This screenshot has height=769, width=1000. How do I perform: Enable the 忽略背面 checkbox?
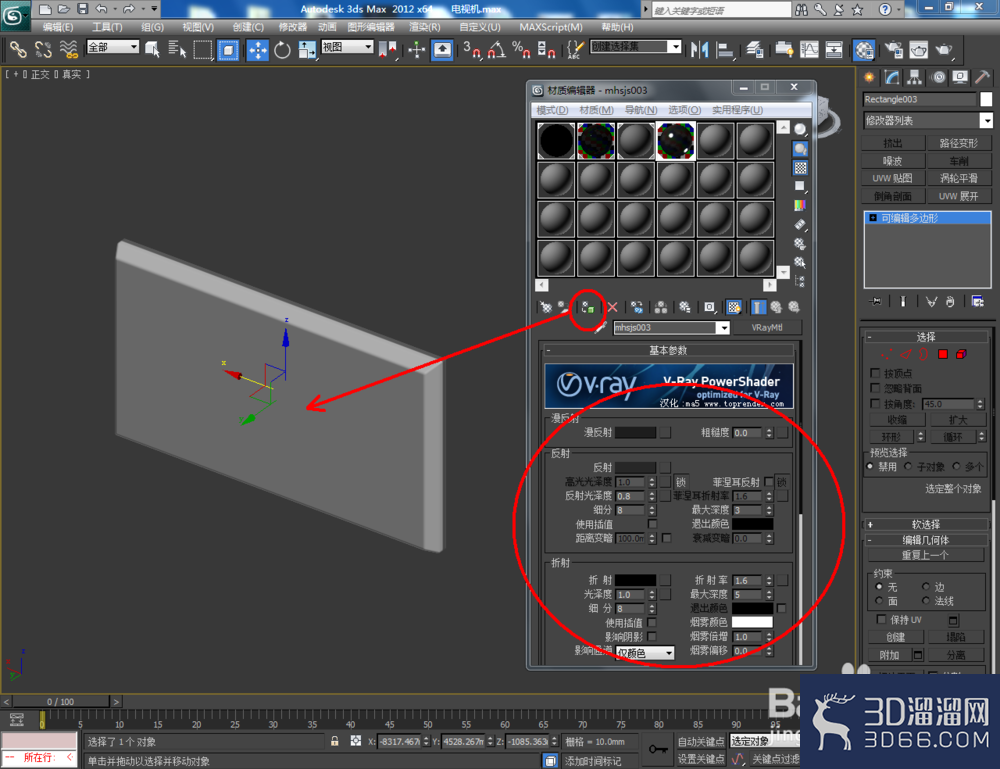[876, 388]
